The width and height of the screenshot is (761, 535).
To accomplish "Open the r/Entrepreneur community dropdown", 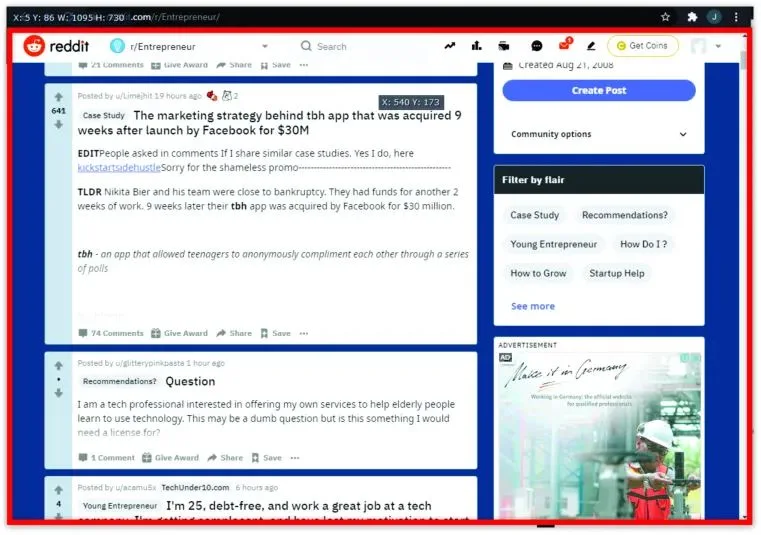I will [x=189, y=46].
